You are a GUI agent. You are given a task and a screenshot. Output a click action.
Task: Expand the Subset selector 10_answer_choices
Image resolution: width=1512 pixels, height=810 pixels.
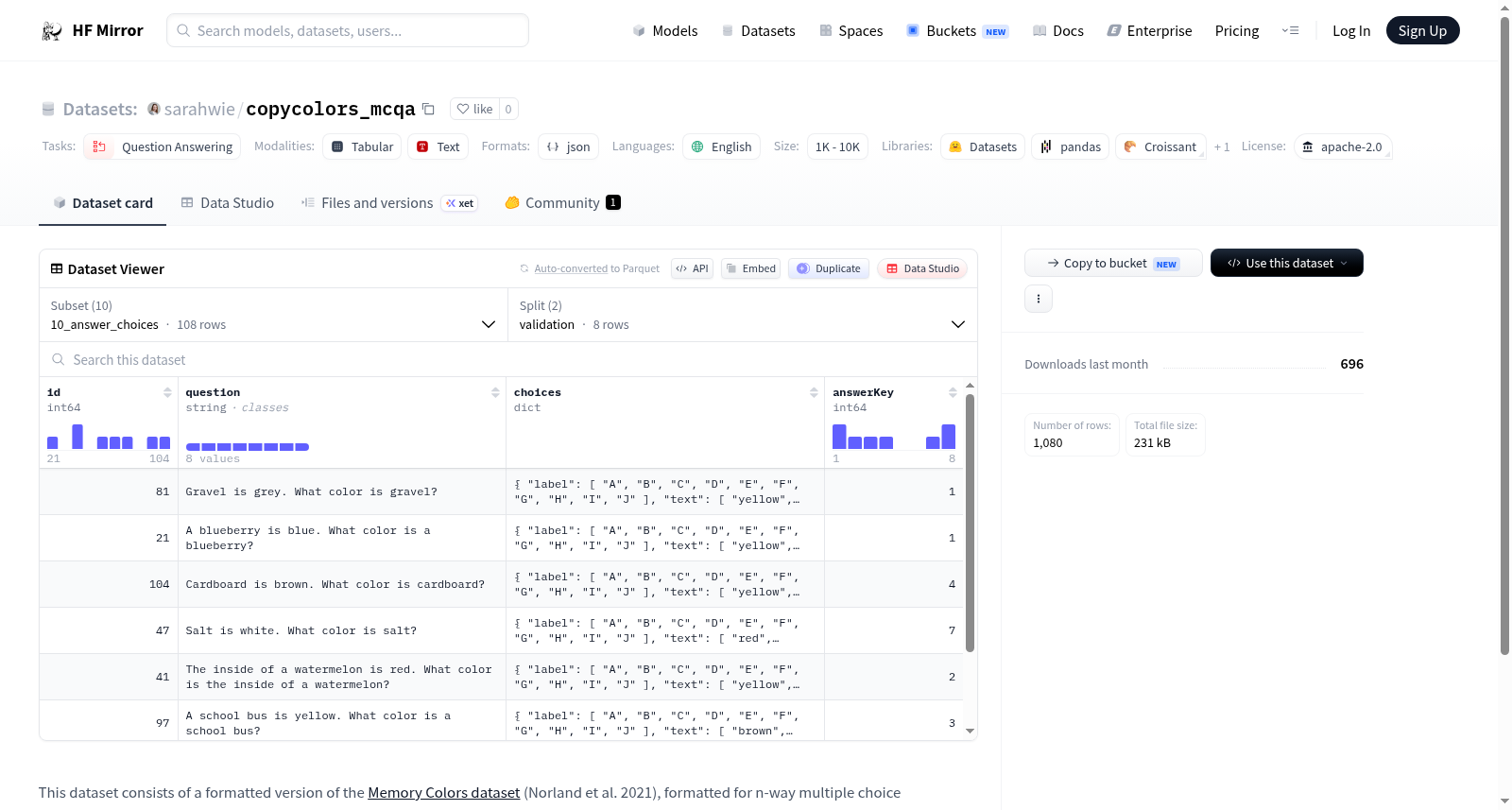pos(273,315)
